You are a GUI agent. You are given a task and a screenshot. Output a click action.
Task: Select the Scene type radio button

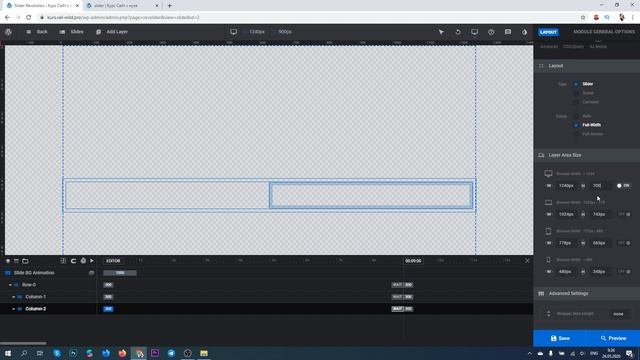(576, 93)
